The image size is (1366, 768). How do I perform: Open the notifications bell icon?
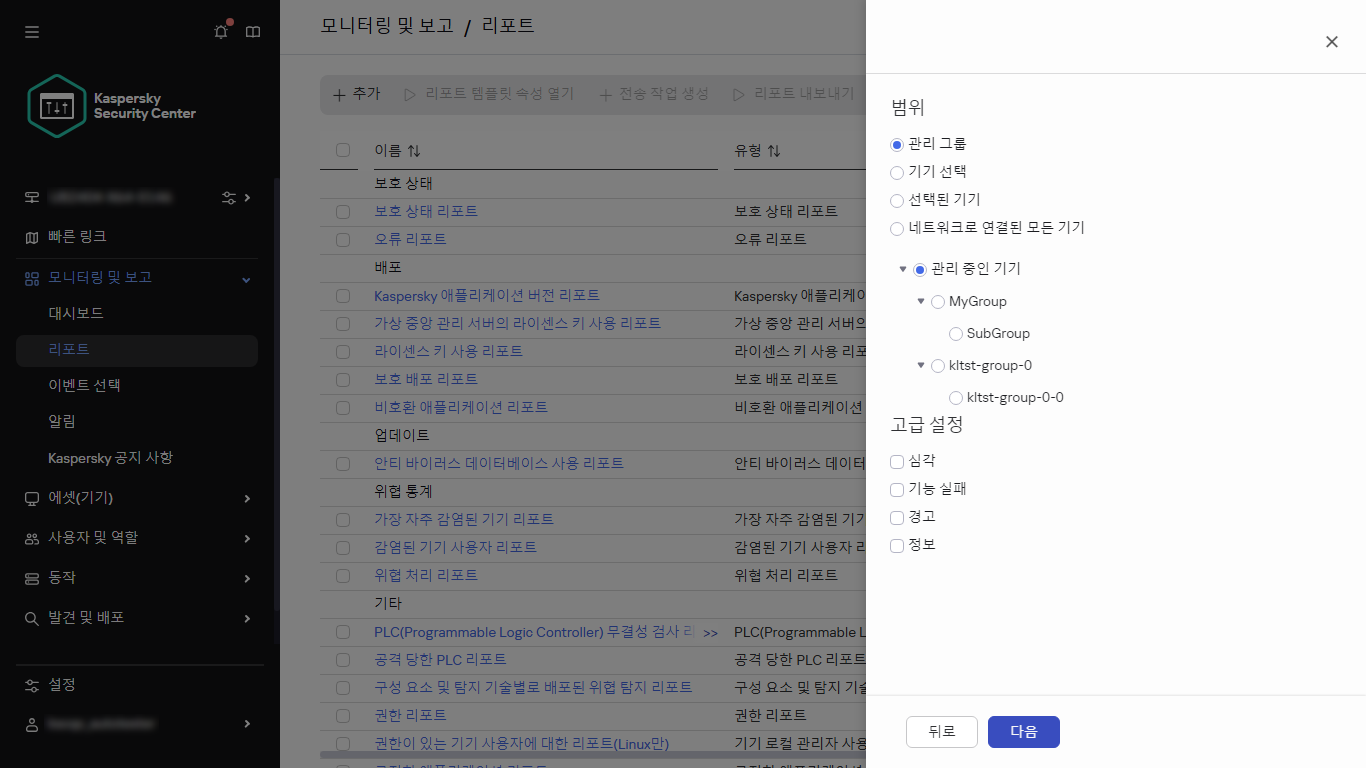tap(220, 32)
